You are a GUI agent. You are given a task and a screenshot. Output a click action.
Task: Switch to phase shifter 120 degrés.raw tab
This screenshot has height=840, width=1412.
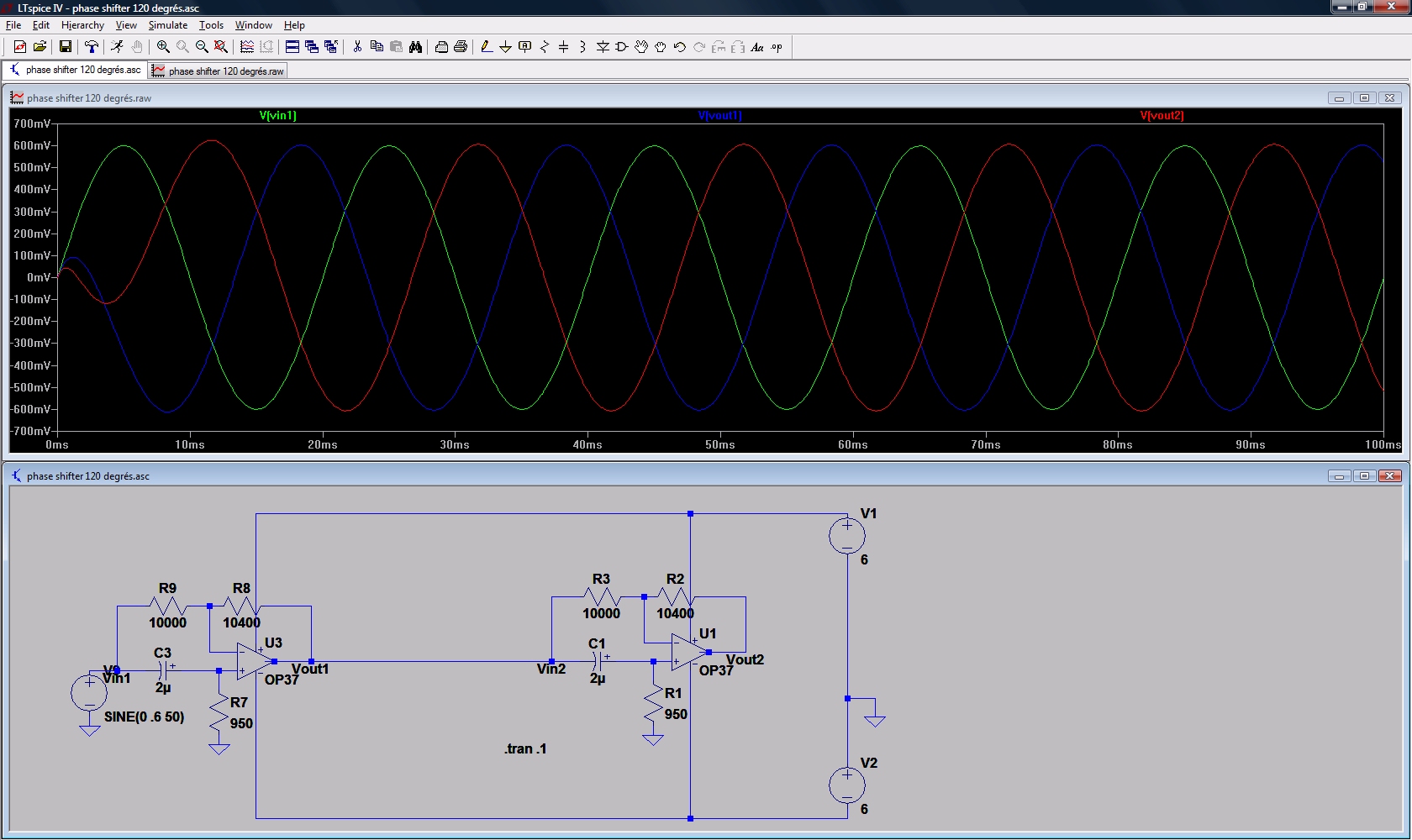coord(219,71)
